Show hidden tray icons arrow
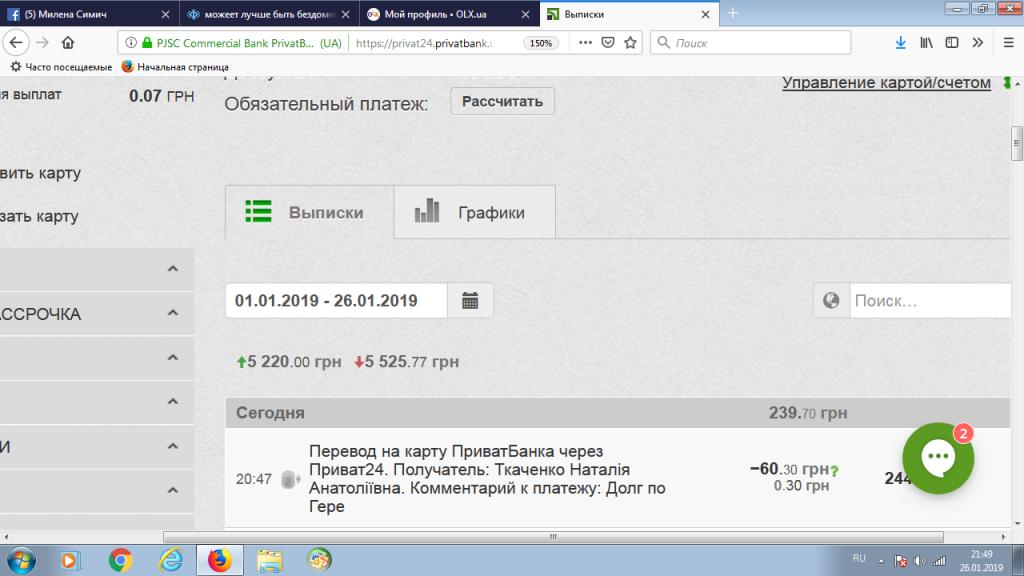 click(881, 561)
